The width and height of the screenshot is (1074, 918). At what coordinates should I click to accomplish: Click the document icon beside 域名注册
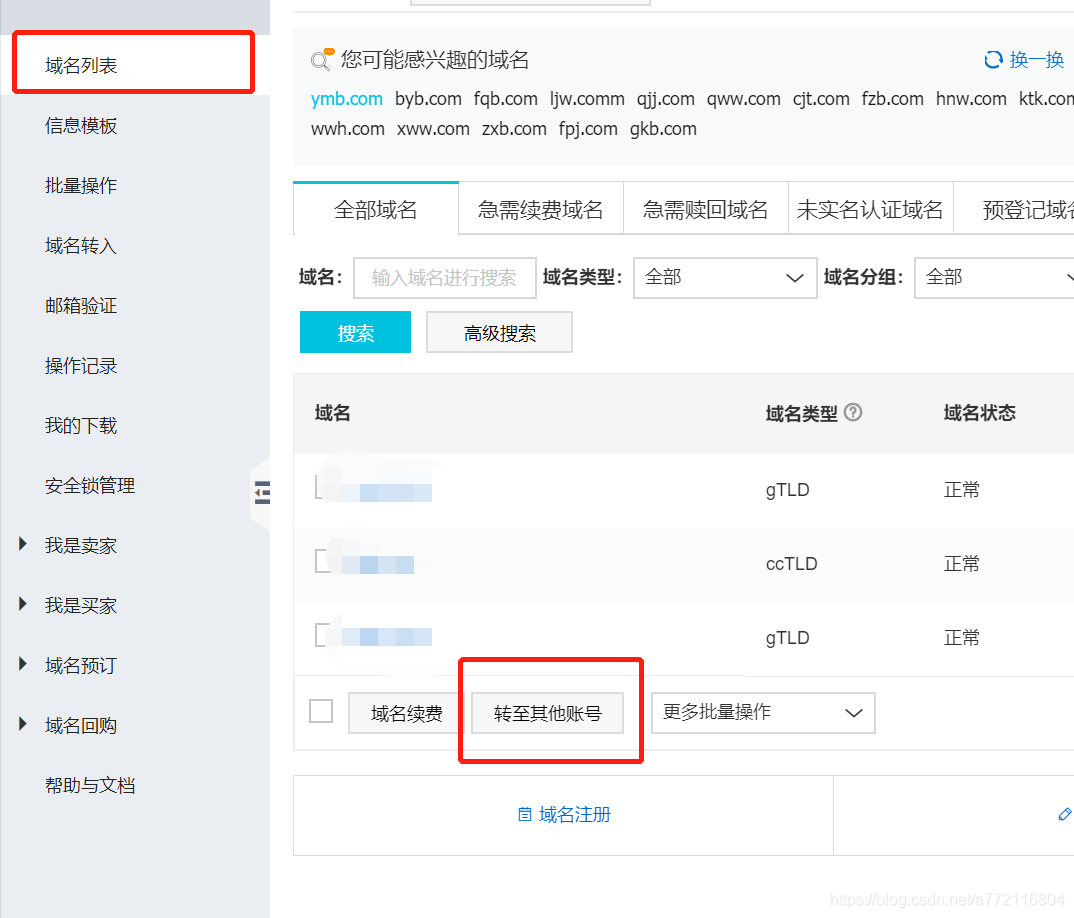point(525,815)
